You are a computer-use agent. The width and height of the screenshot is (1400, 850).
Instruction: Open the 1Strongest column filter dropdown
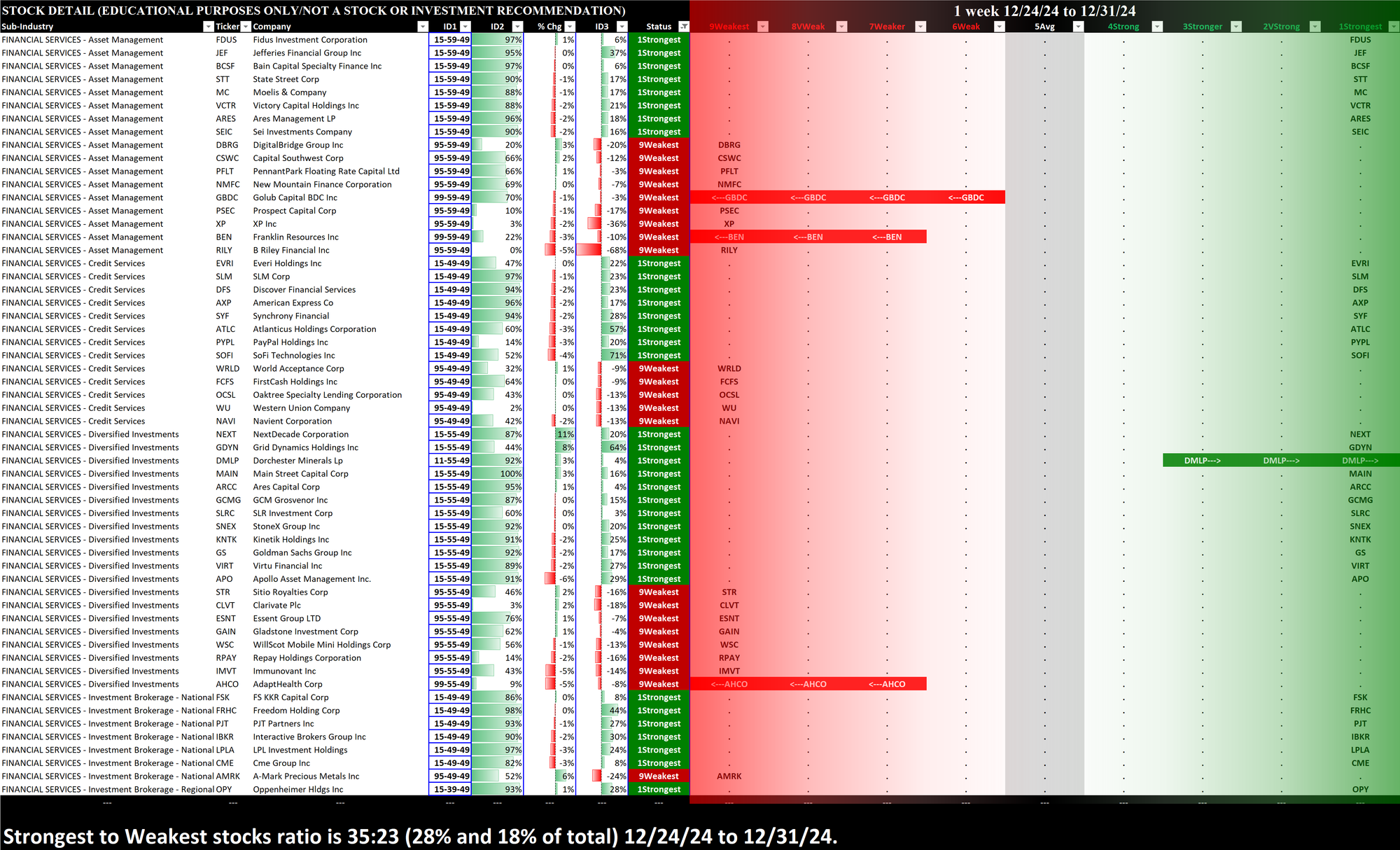point(1393,27)
